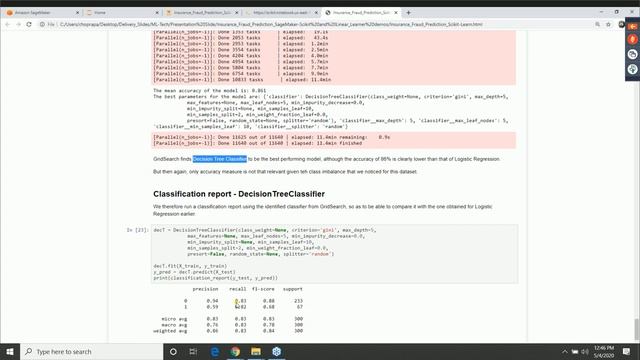The height and width of the screenshot is (360, 640).
Task: Click the micro avg row label
Action: click(174, 319)
